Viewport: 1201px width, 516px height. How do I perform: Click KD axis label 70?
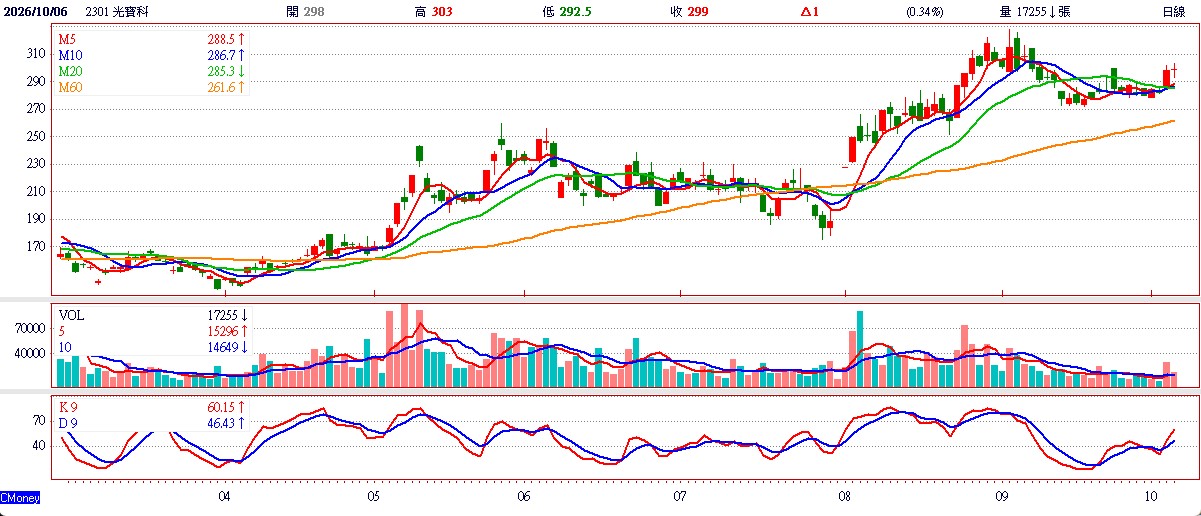tap(40, 420)
